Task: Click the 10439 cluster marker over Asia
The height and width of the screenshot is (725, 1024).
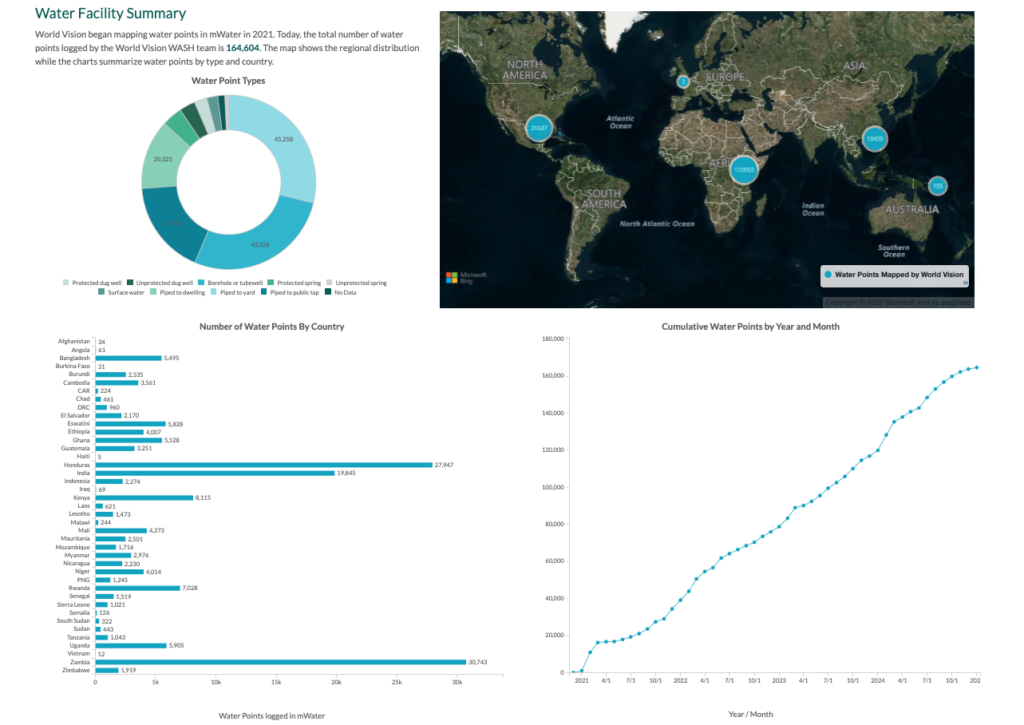Action: (x=874, y=138)
